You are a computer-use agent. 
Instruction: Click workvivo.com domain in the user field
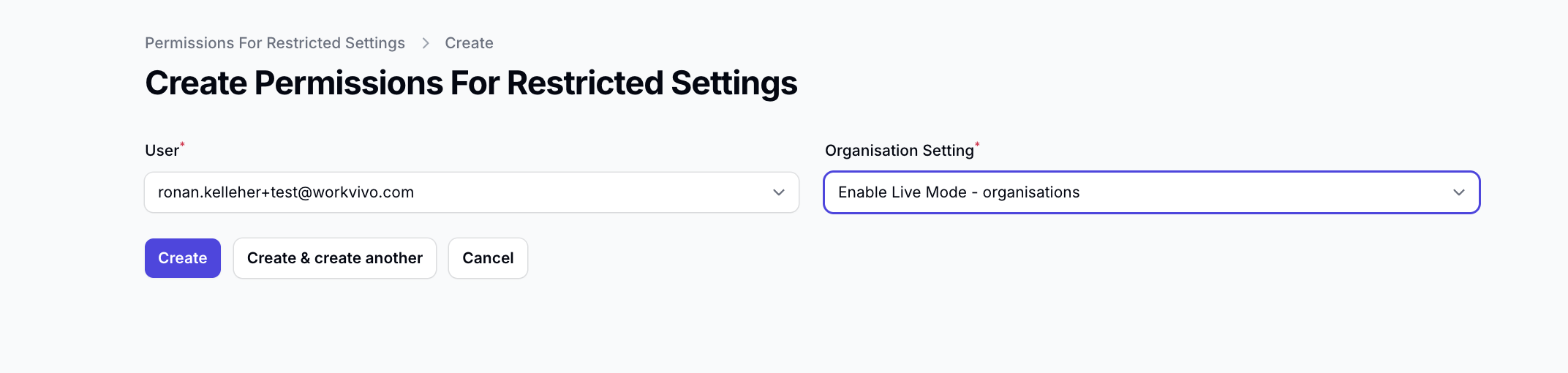point(363,192)
